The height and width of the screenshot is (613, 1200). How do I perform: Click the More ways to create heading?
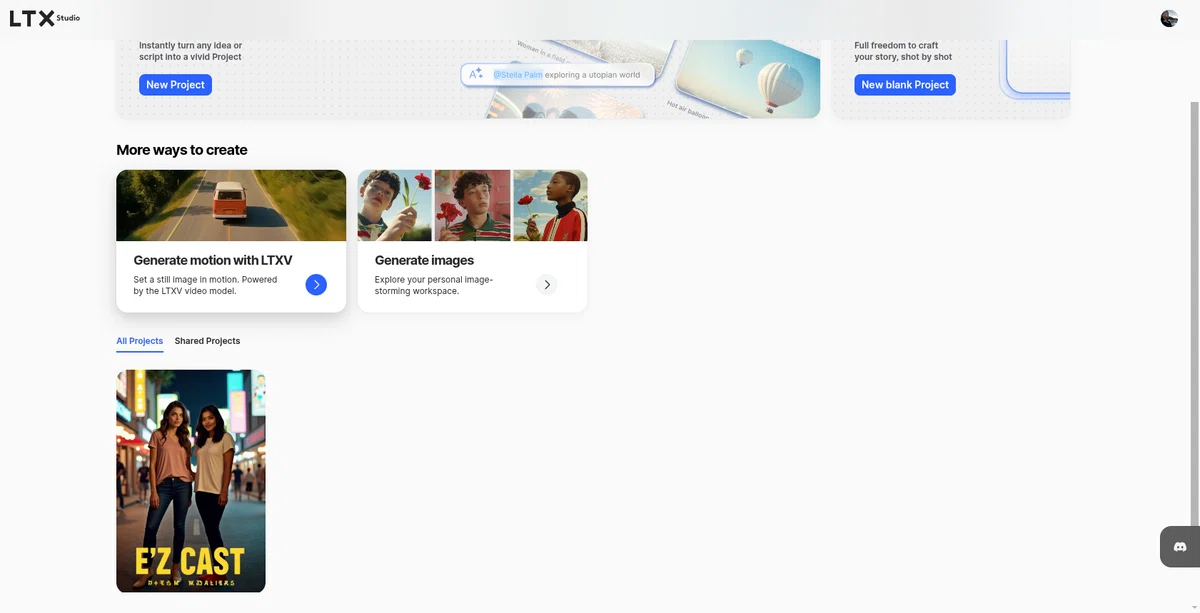coord(182,150)
